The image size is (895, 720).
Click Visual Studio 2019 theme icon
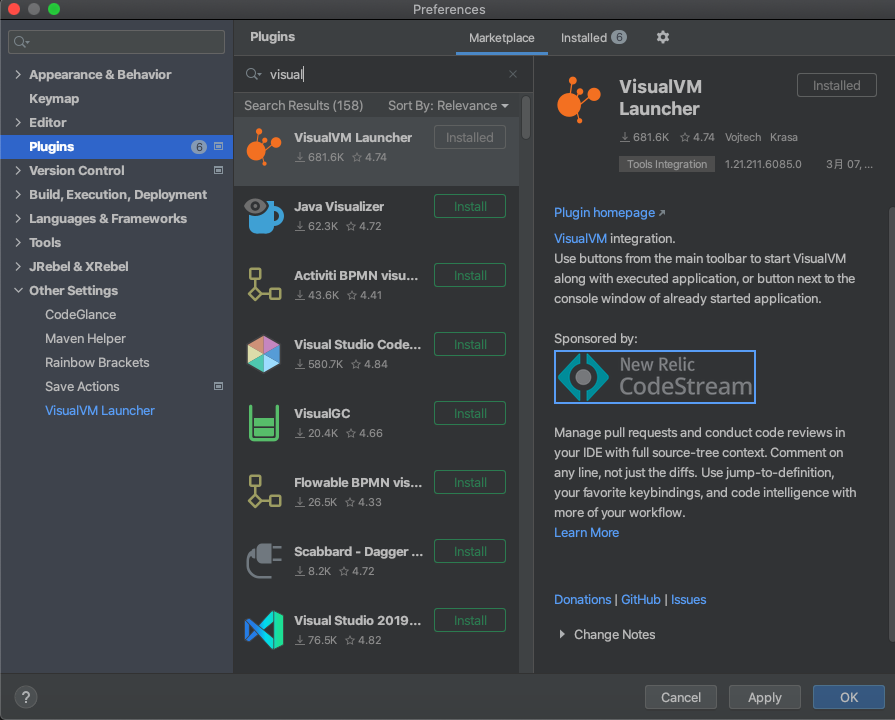tap(264, 630)
